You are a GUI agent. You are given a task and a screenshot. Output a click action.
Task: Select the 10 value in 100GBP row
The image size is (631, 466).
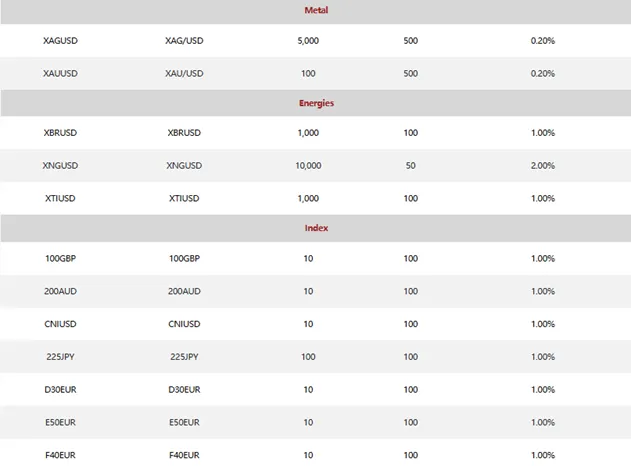[308, 259]
